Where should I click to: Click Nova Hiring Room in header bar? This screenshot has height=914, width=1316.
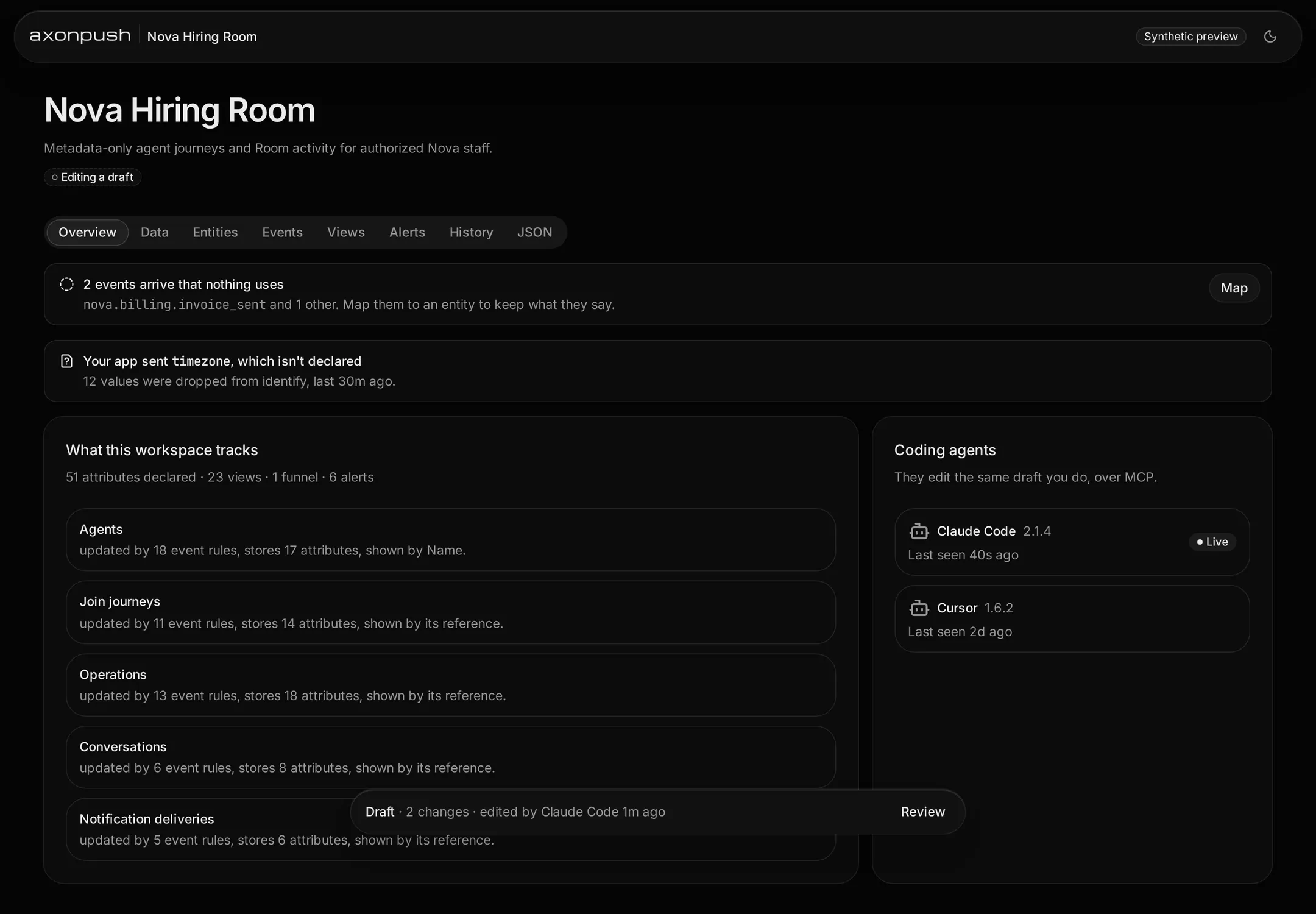202,37
